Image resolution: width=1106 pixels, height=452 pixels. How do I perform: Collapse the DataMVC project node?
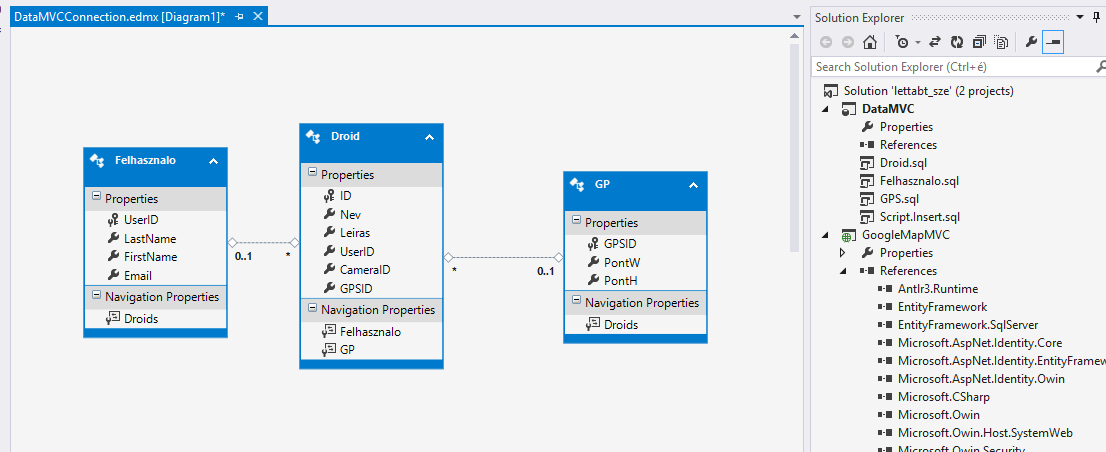tap(825, 109)
